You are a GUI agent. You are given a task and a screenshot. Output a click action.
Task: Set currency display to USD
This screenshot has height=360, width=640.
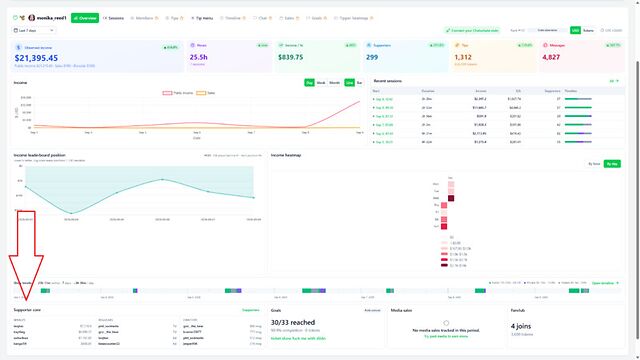[576, 30]
